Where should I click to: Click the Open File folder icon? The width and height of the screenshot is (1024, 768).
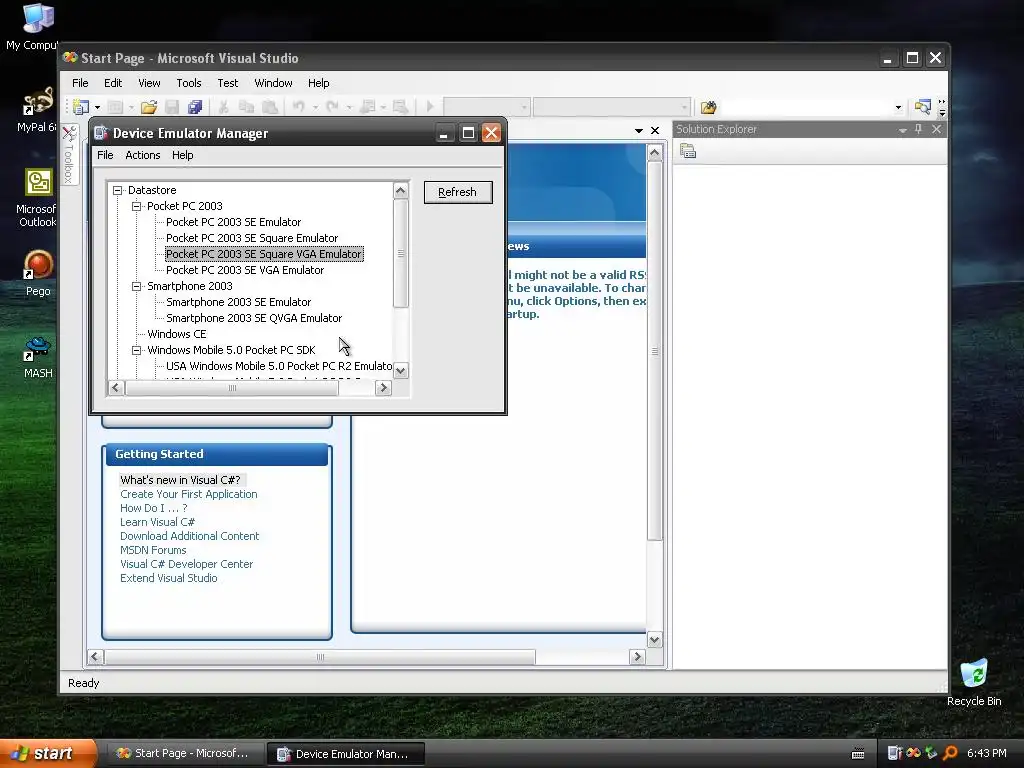[149, 106]
